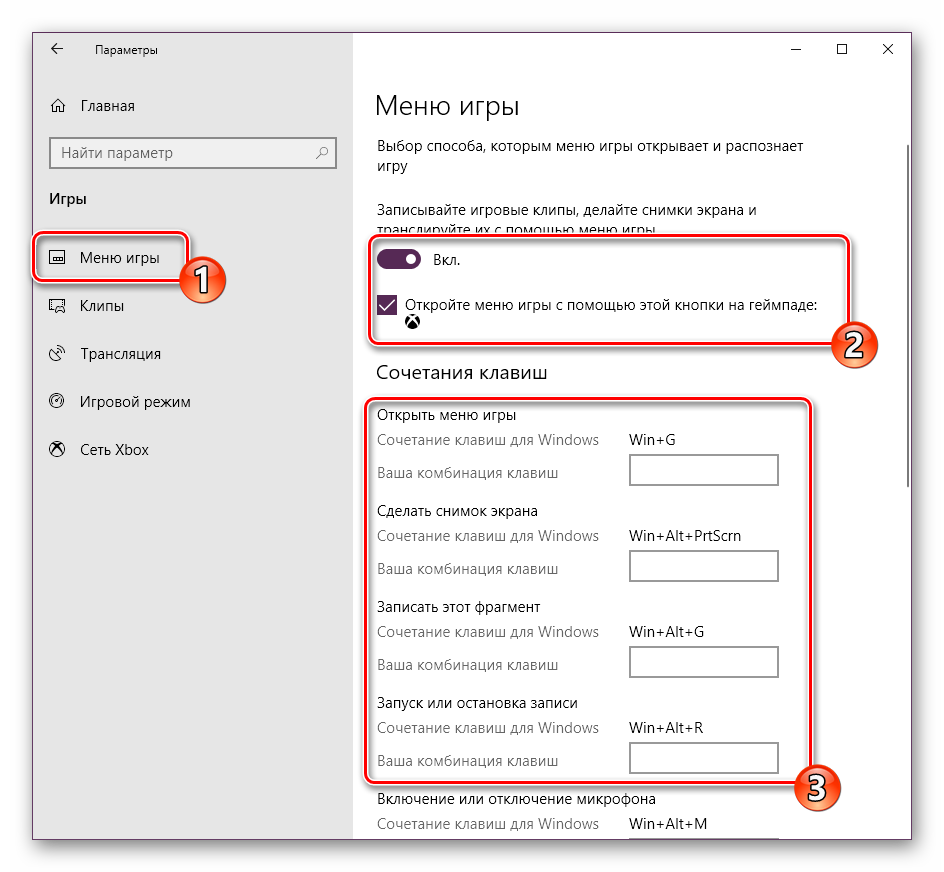Viewport: 944px width, 872px height.
Task: Open the Клипы section icon
Action: click(58, 306)
